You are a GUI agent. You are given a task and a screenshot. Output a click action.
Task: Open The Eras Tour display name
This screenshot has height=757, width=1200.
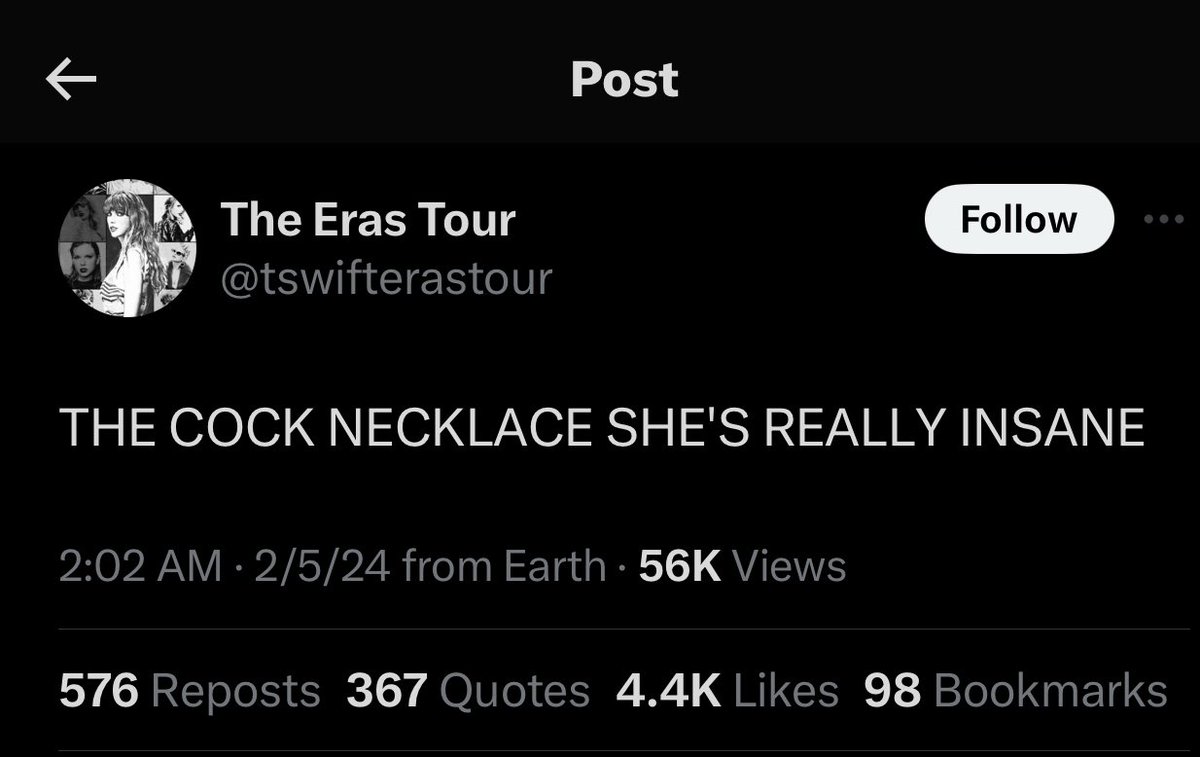tap(368, 219)
